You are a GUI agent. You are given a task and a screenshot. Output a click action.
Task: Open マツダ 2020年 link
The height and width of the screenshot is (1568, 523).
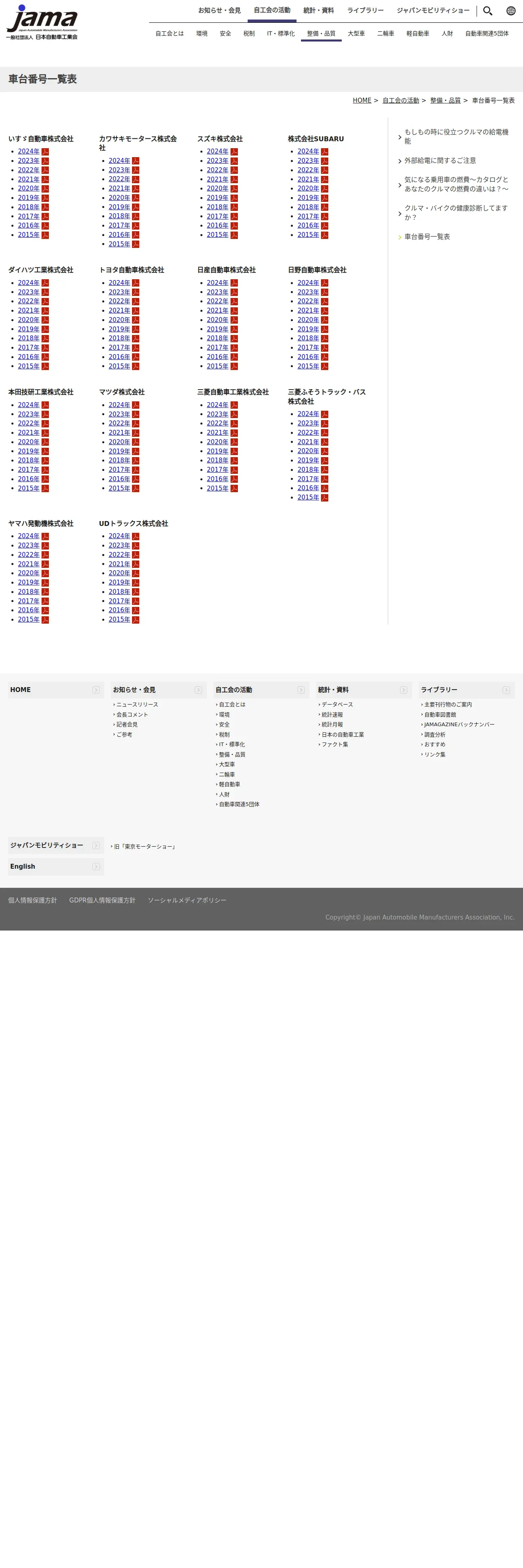(x=119, y=442)
